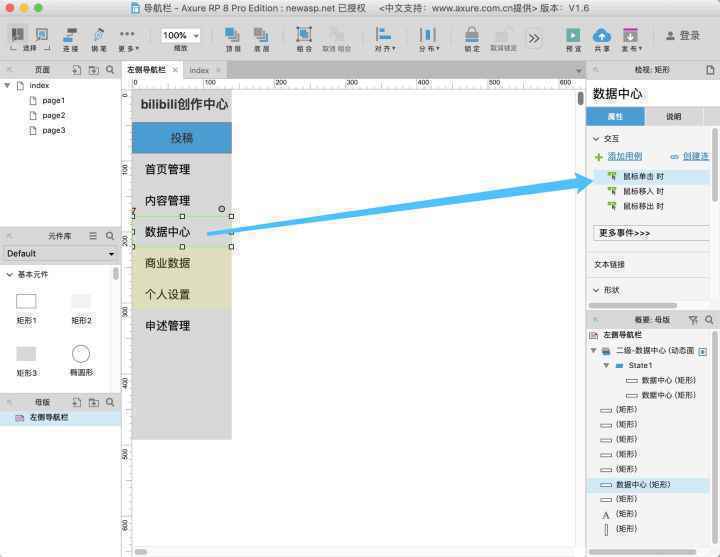The height and width of the screenshot is (557, 720).
Task: Add a new page in Pages panel
Action: [x=77, y=70]
